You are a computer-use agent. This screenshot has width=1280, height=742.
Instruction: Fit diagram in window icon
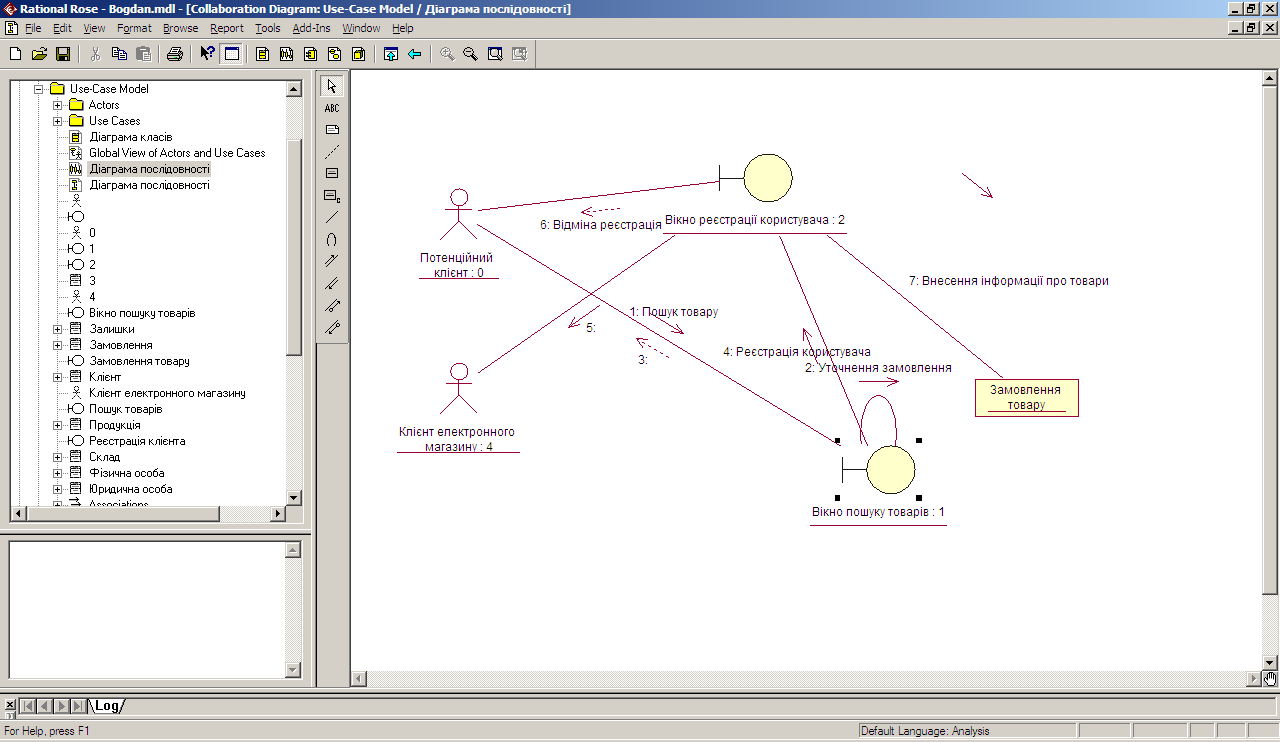(495, 54)
